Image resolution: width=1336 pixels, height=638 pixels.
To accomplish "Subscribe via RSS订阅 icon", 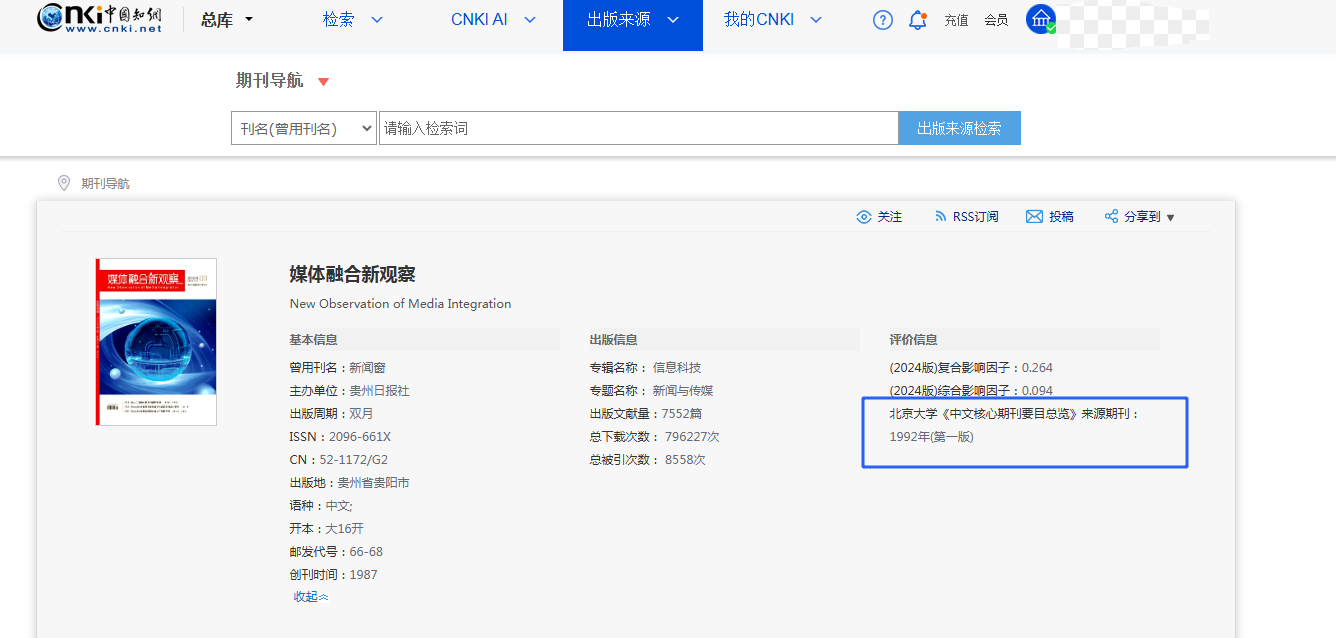I will [x=940, y=217].
